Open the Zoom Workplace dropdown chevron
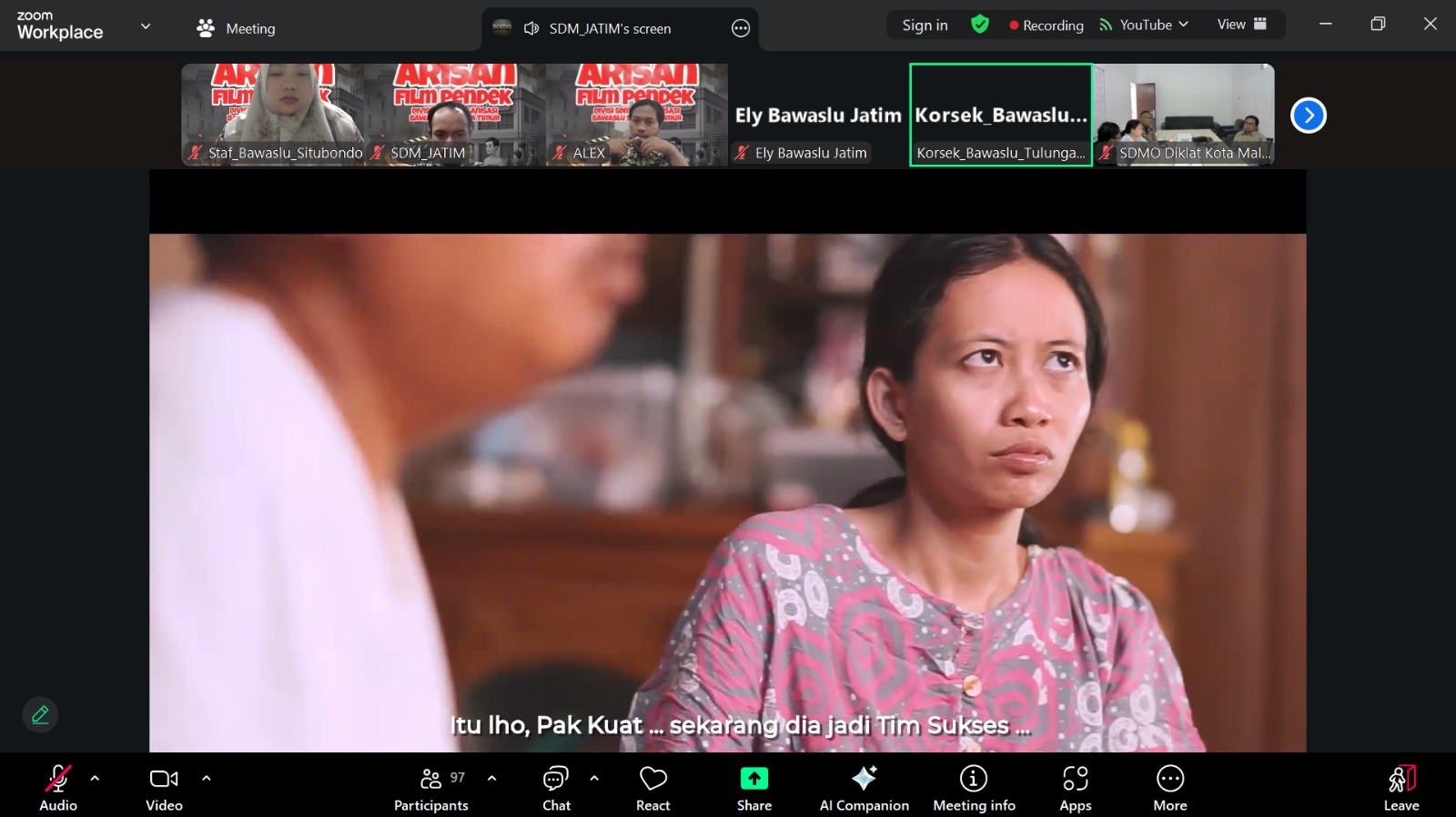The image size is (1456, 817). click(146, 26)
